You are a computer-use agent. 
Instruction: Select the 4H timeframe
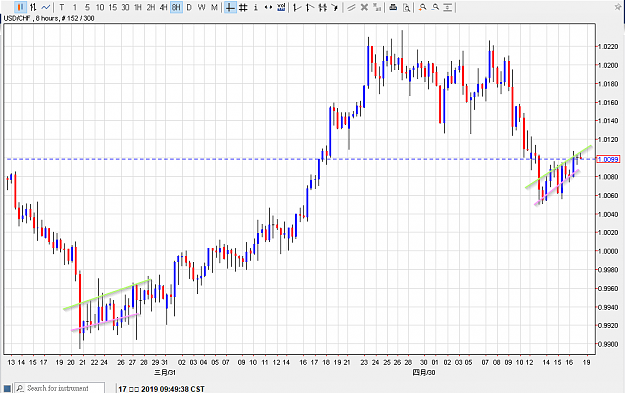tap(163, 7)
